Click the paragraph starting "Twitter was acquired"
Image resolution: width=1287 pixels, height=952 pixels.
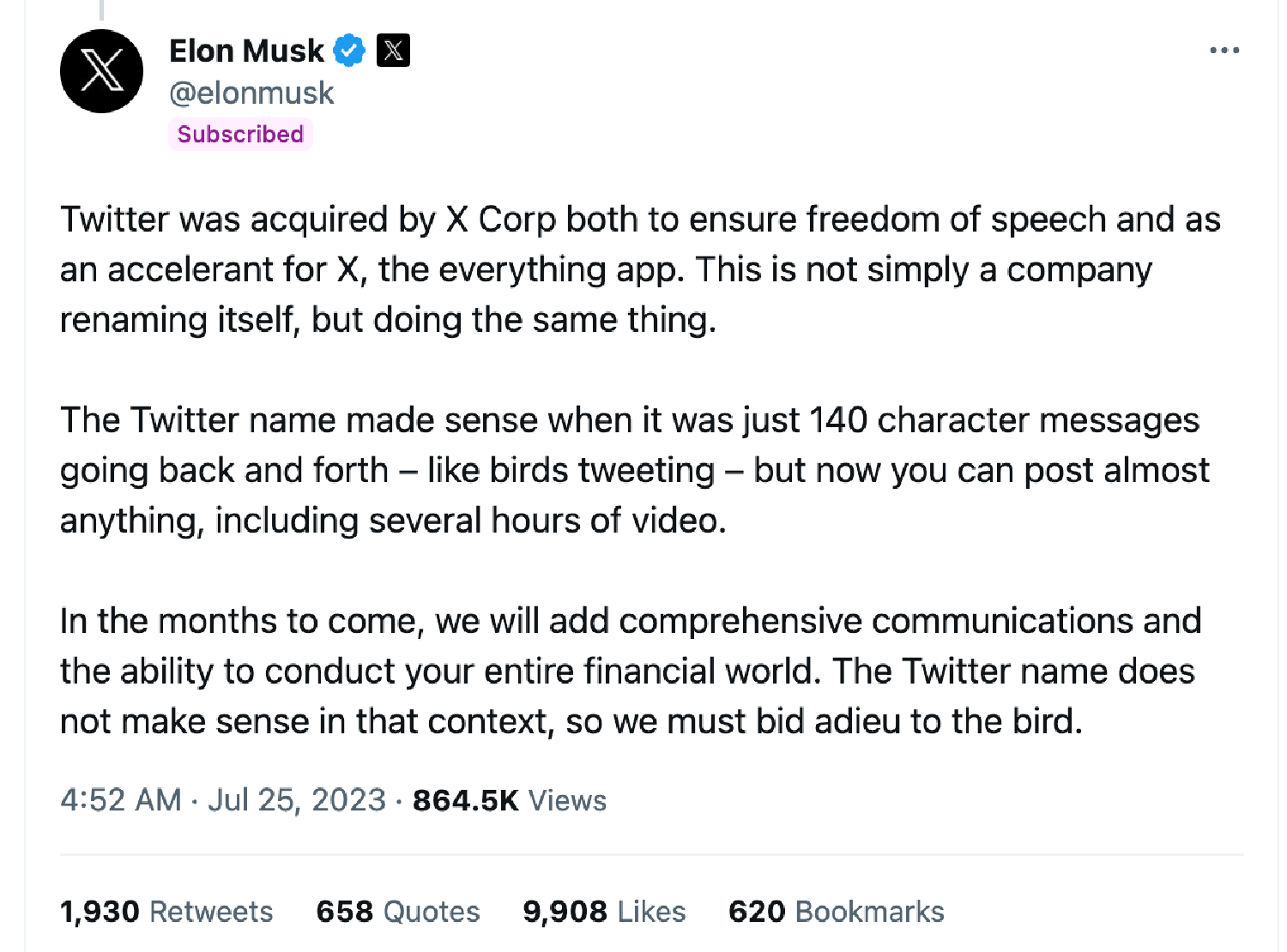[x=601, y=269]
